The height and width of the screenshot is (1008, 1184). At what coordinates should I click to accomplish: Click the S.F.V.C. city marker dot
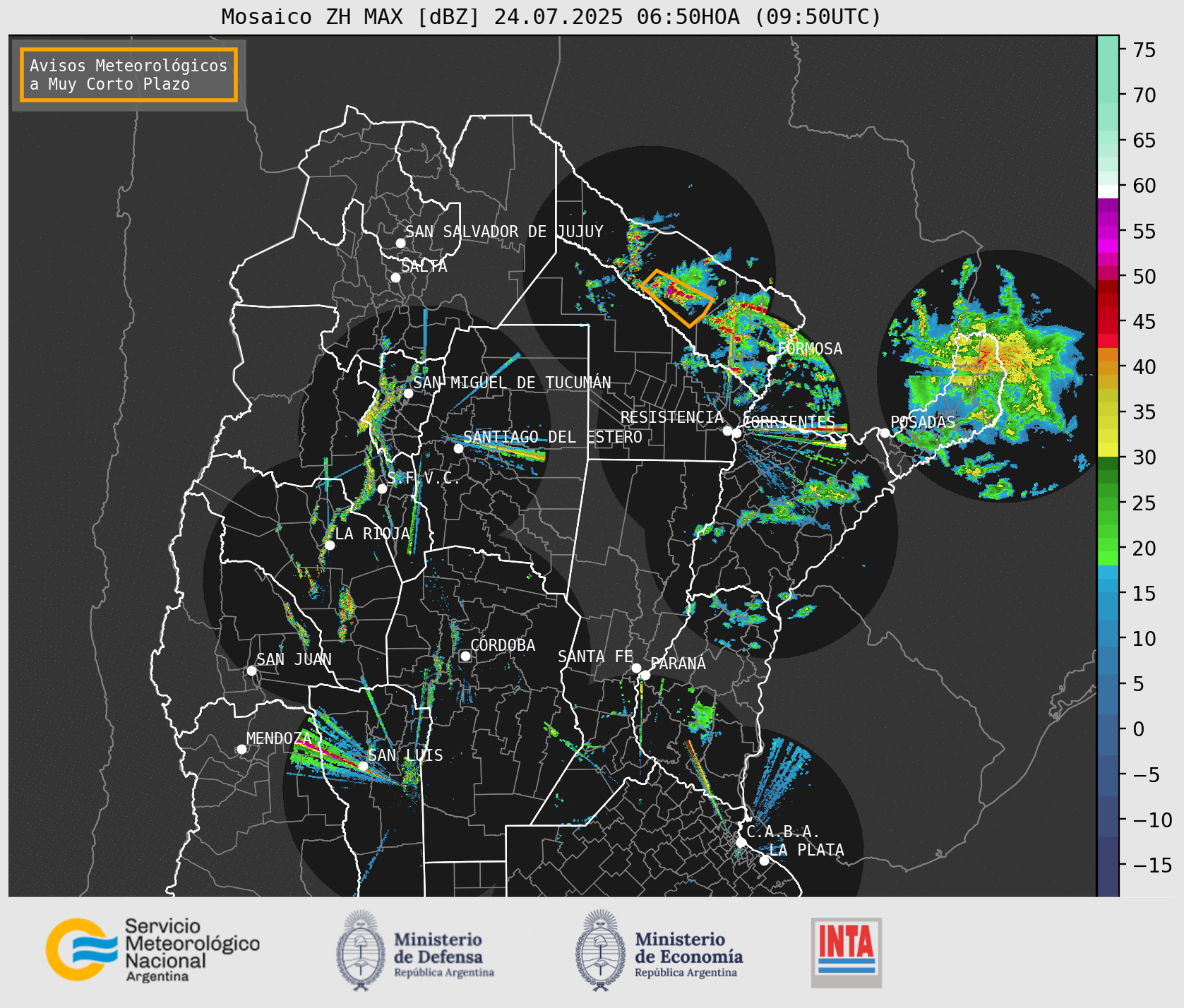click(382, 488)
